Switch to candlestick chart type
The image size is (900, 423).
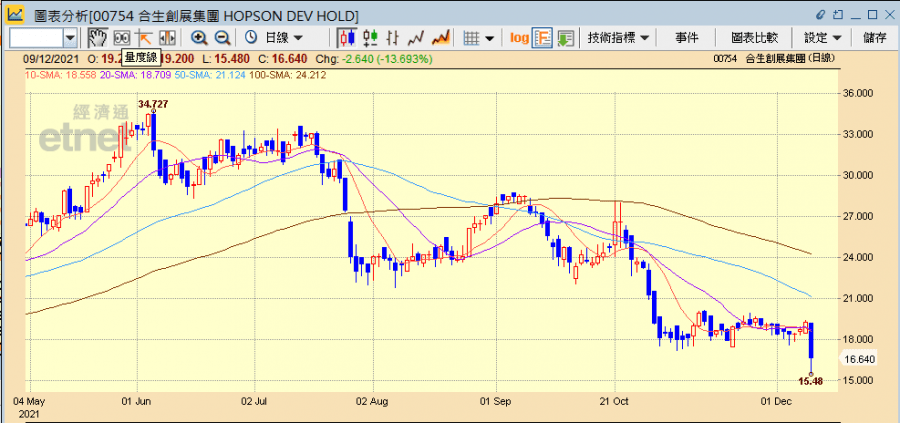pyautogui.click(x=347, y=37)
